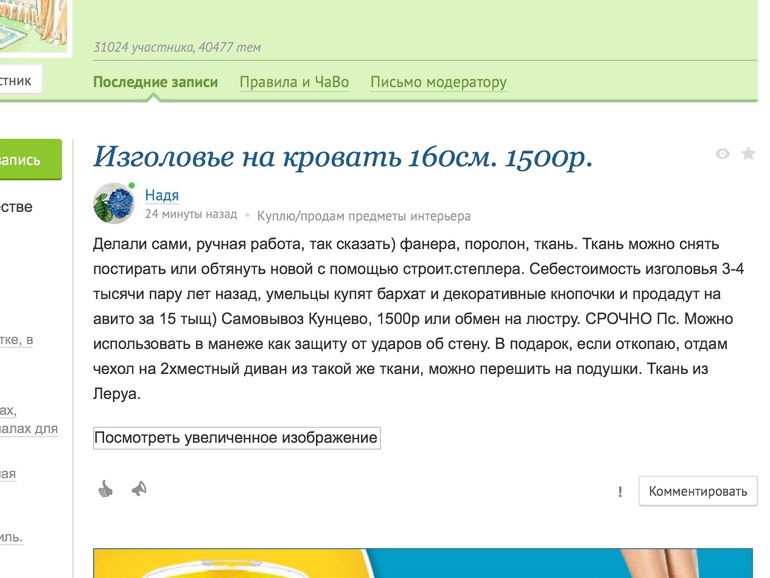The width and height of the screenshot is (770, 578).
Task: Click the Комментировать button
Action: [698, 491]
